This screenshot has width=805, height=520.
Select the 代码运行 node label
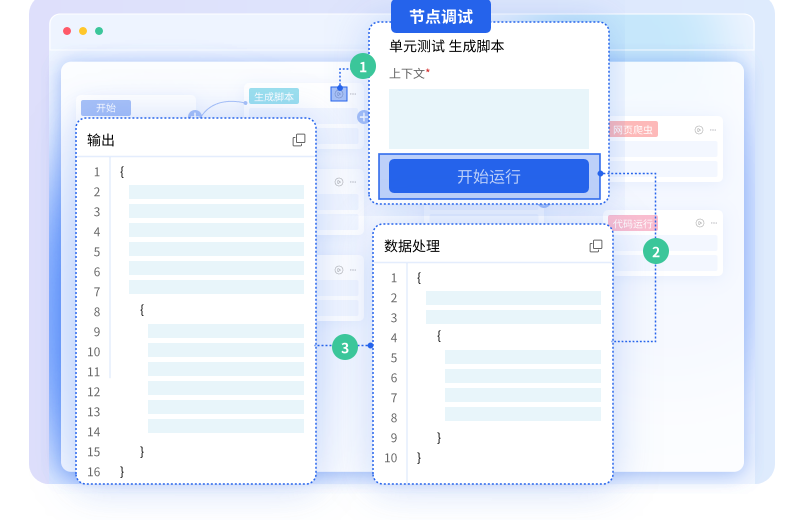tap(632, 223)
